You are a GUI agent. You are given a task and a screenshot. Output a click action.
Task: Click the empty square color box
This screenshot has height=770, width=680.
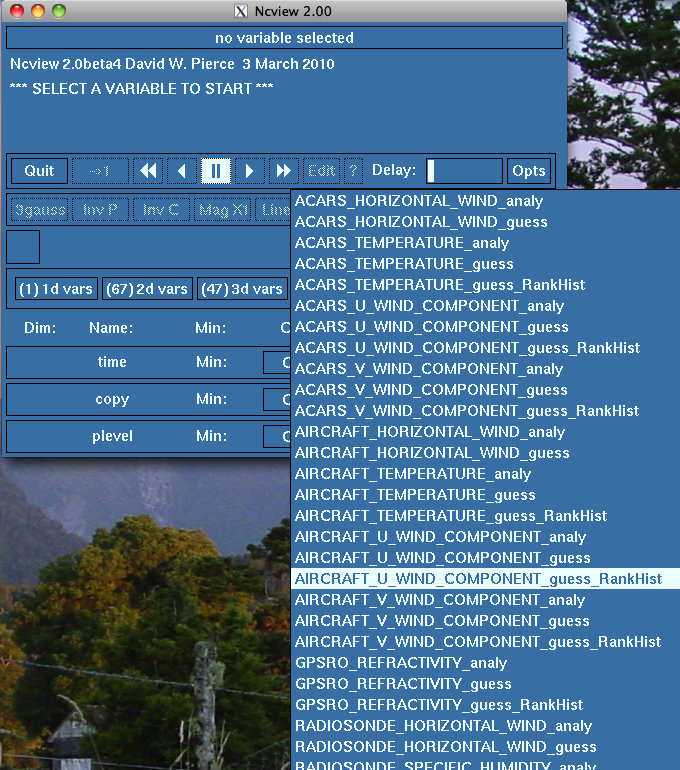pyautogui.click(x=23, y=247)
